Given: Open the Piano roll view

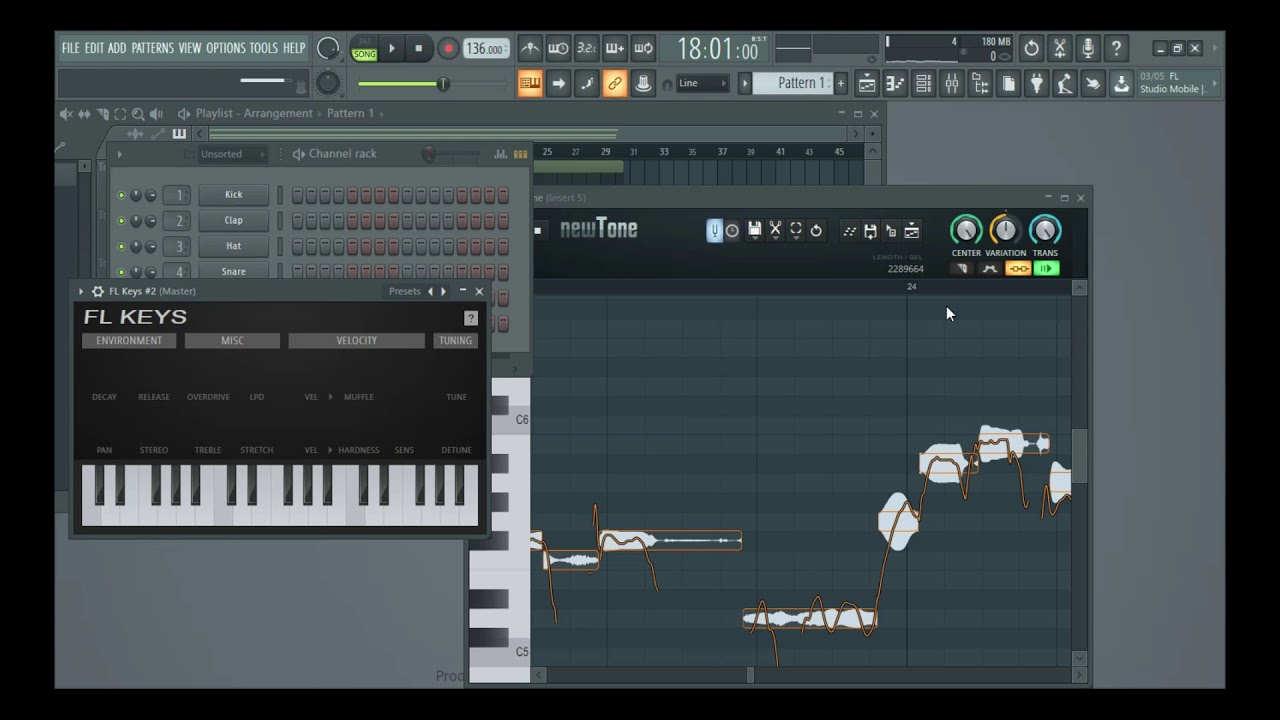Looking at the screenshot, I should coord(895,84).
